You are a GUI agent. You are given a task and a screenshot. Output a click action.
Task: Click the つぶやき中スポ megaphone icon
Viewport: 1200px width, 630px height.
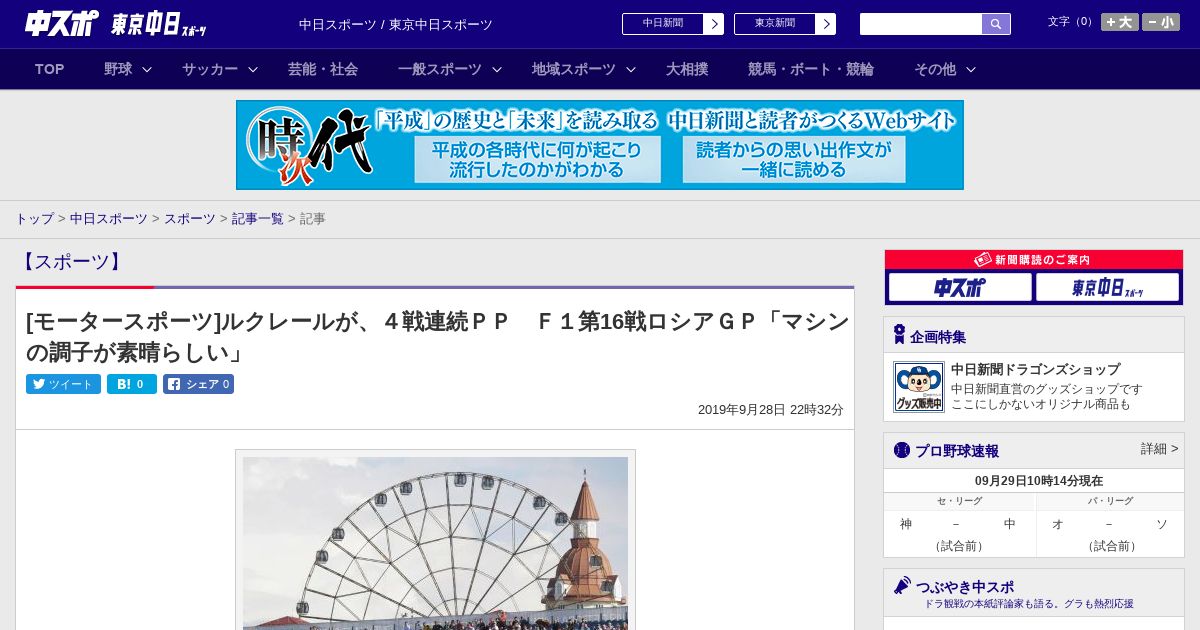[x=902, y=586]
